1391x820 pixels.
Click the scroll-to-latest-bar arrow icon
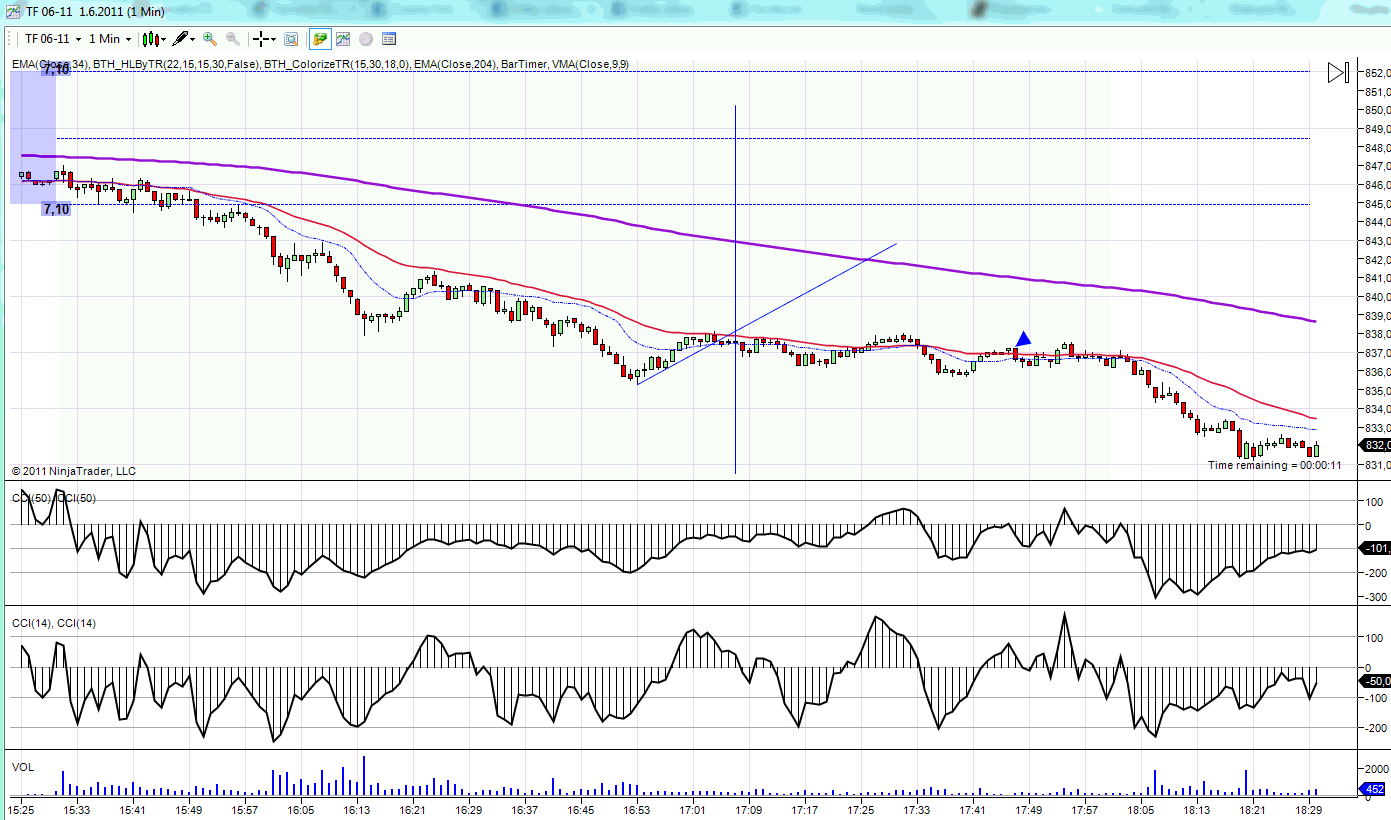coord(1337,72)
